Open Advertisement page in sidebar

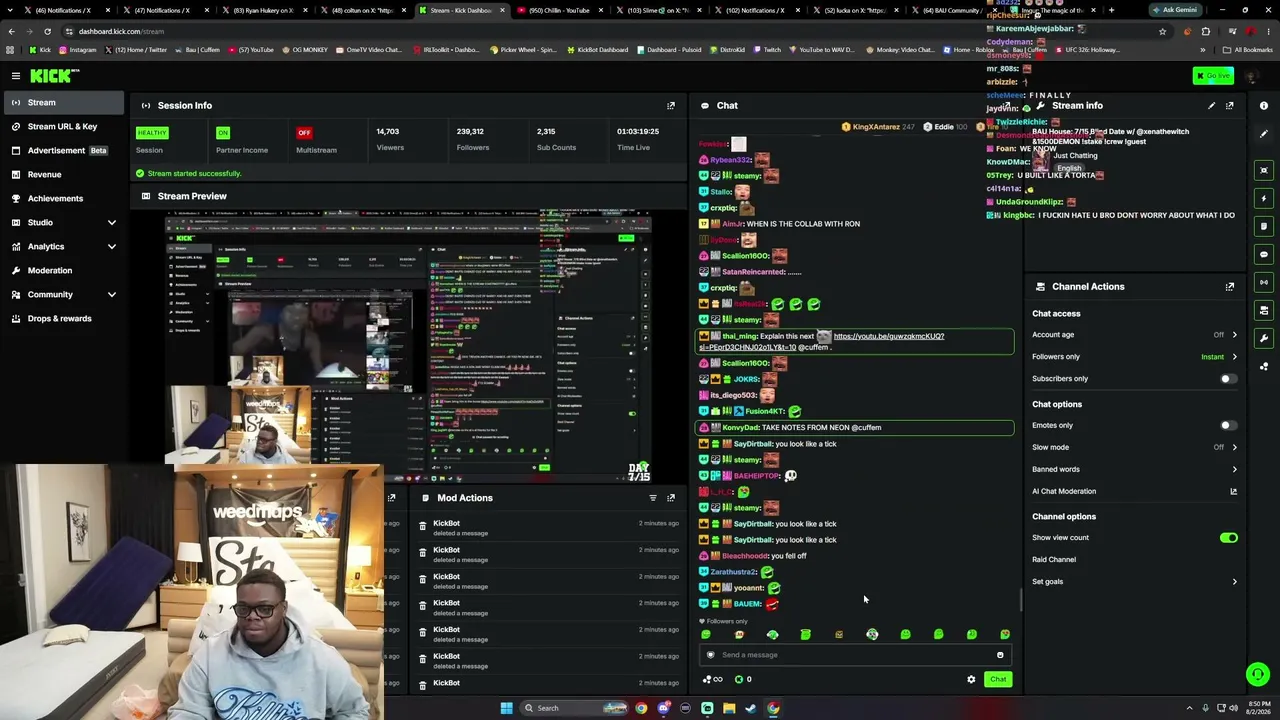[x=63, y=151]
